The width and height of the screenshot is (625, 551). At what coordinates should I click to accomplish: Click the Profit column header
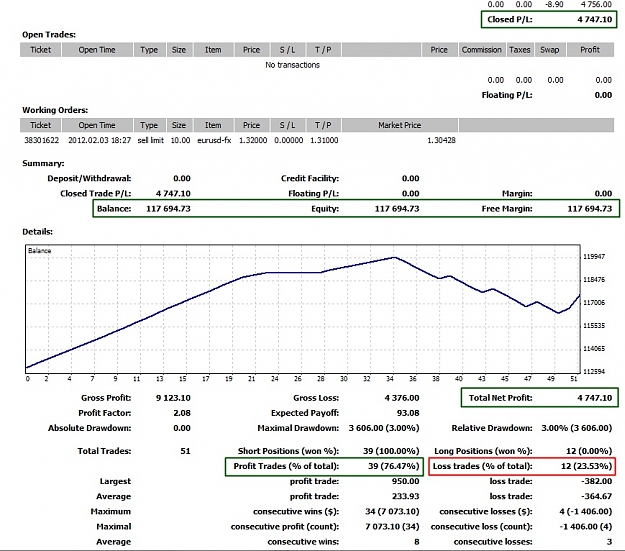(x=590, y=50)
